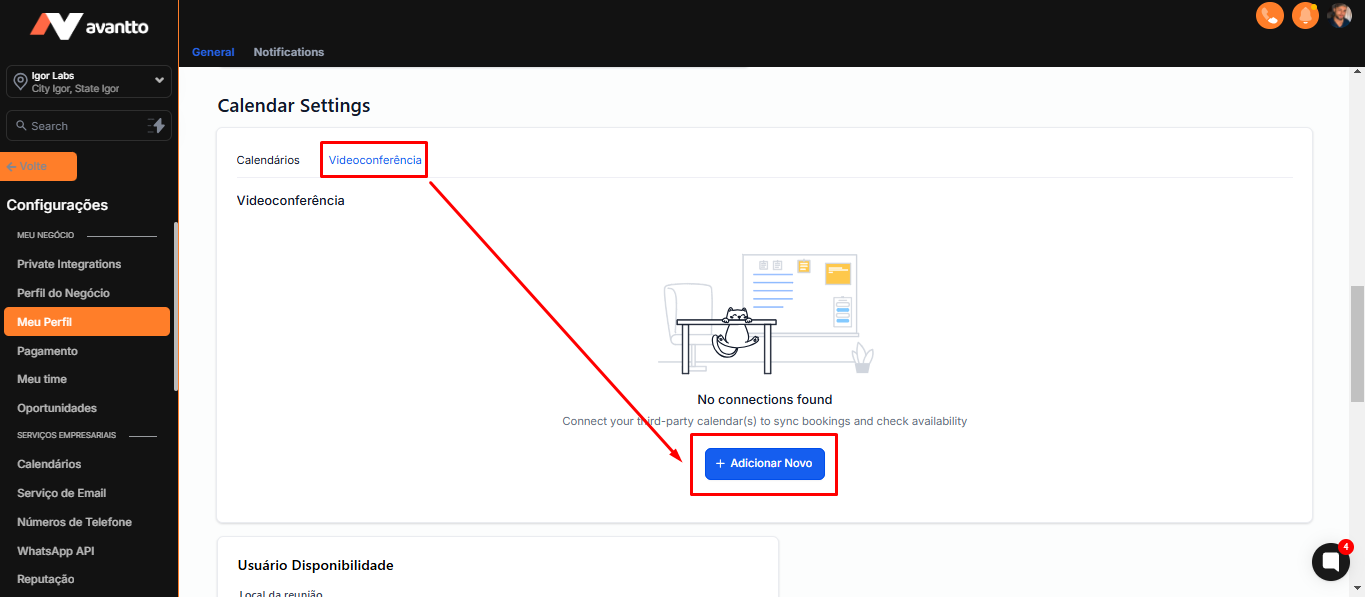Open Private Integrations in sidebar

tap(69, 264)
